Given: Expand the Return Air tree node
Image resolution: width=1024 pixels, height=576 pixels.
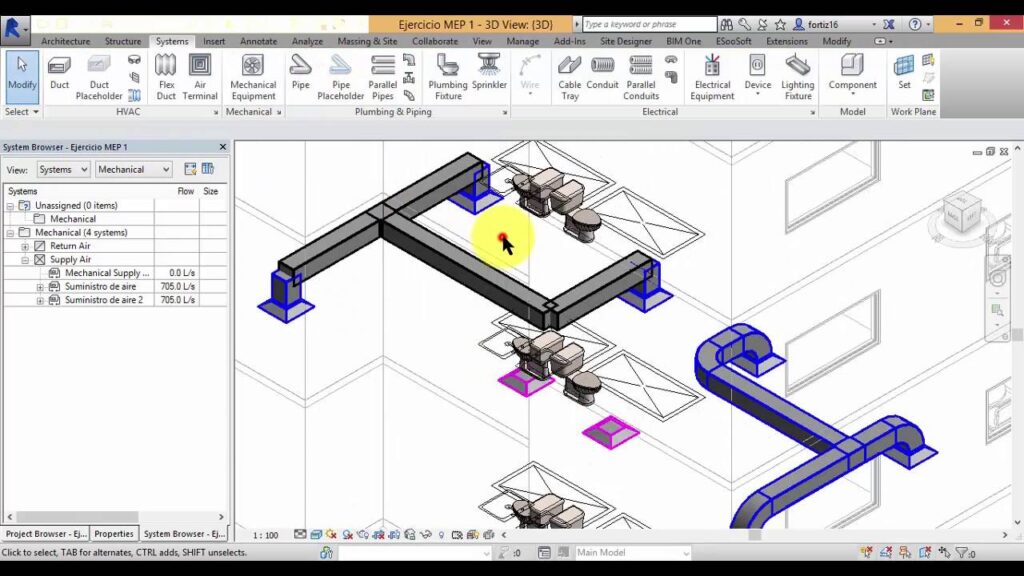Looking at the screenshot, I should (25, 246).
